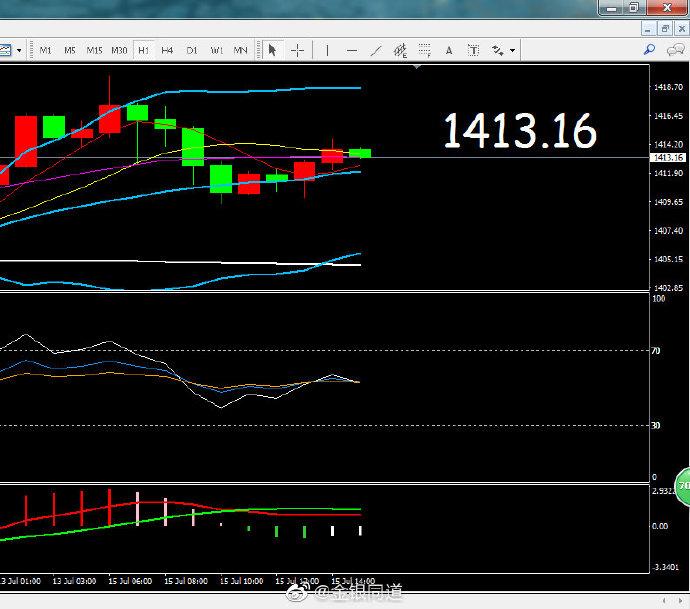690x609 pixels.
Task: Switch to M15 timeframe
Action: click(94, 51)
